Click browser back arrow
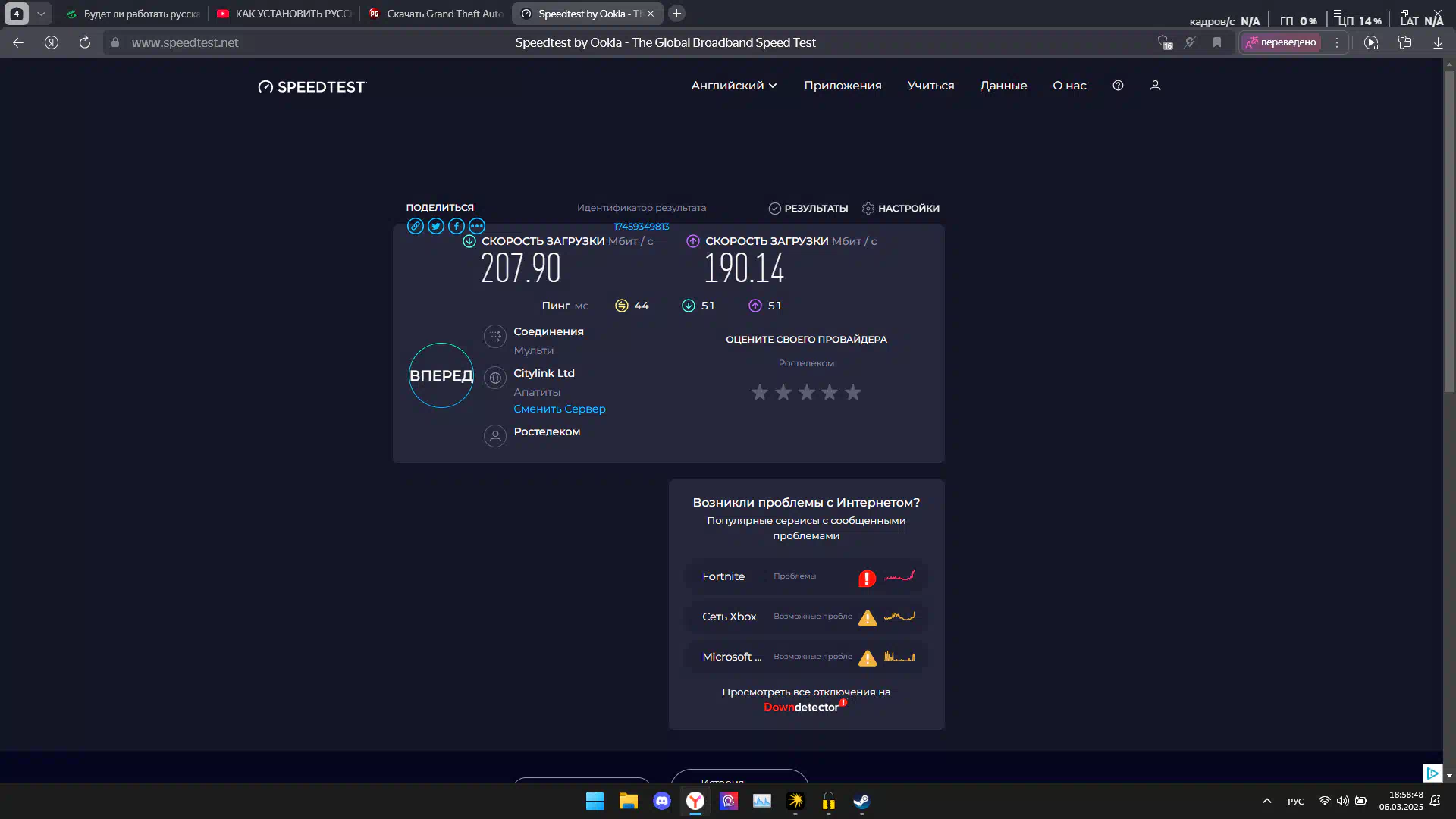Viewport: 1456px width, 819px height. [18, 42]
